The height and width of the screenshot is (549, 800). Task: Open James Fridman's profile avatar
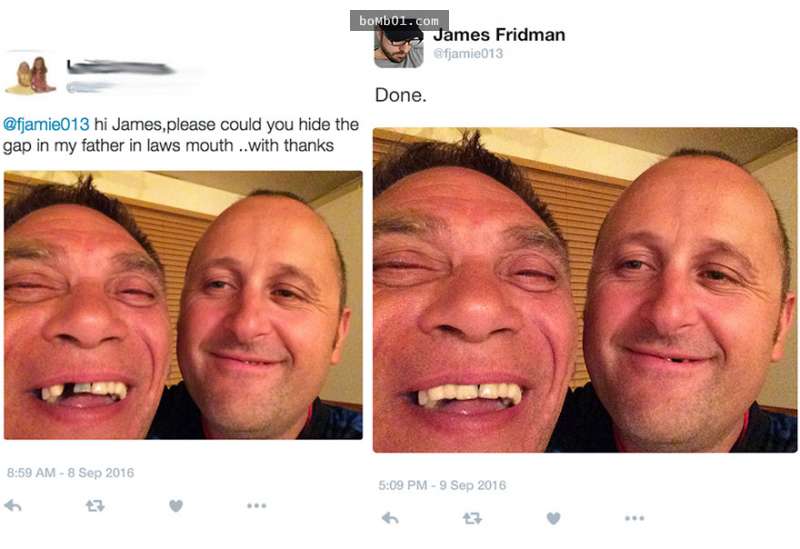point(398,47)
